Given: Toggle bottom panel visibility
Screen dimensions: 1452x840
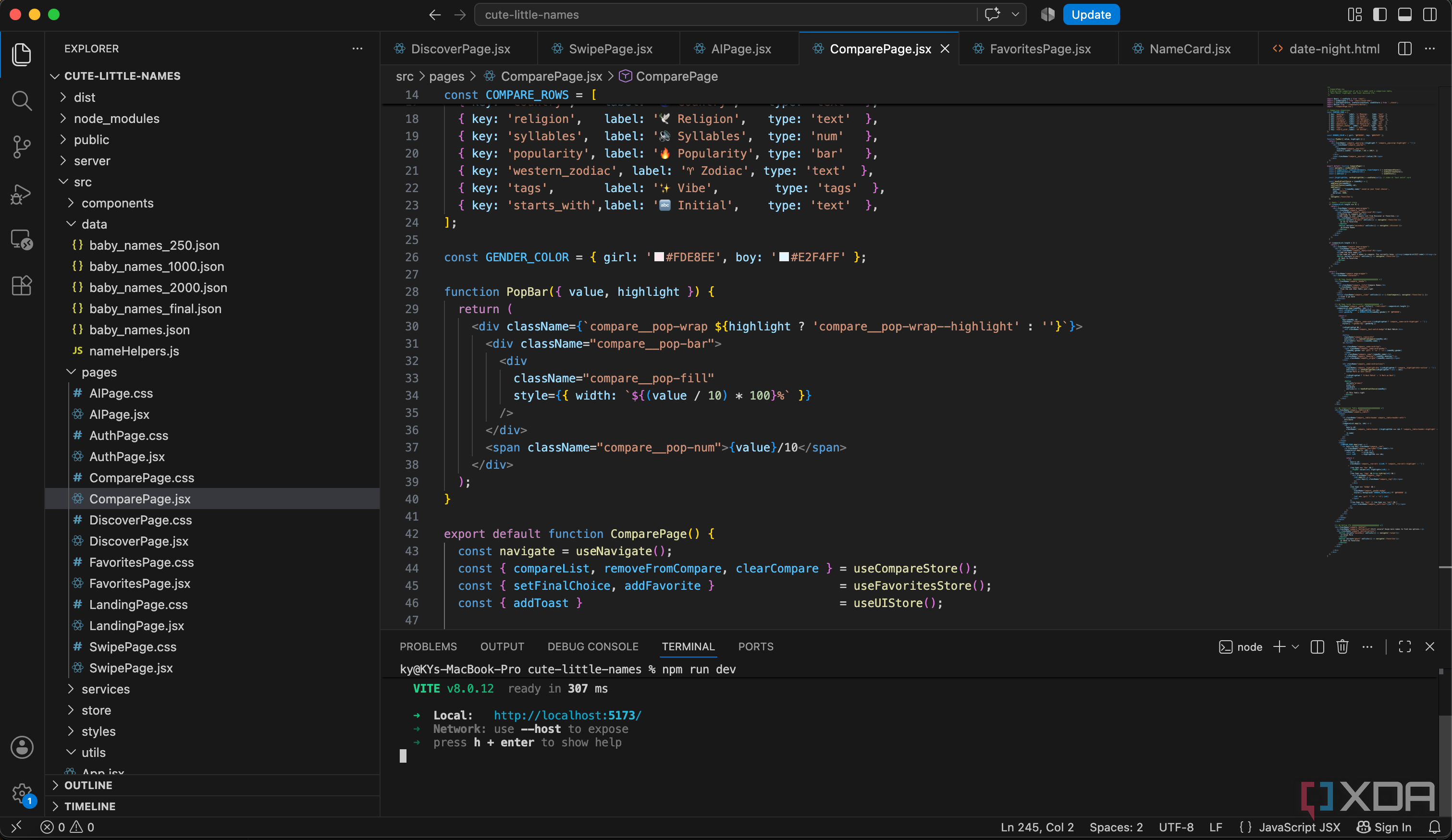Looking at the screenshot, I should (x=1405, y=14).
